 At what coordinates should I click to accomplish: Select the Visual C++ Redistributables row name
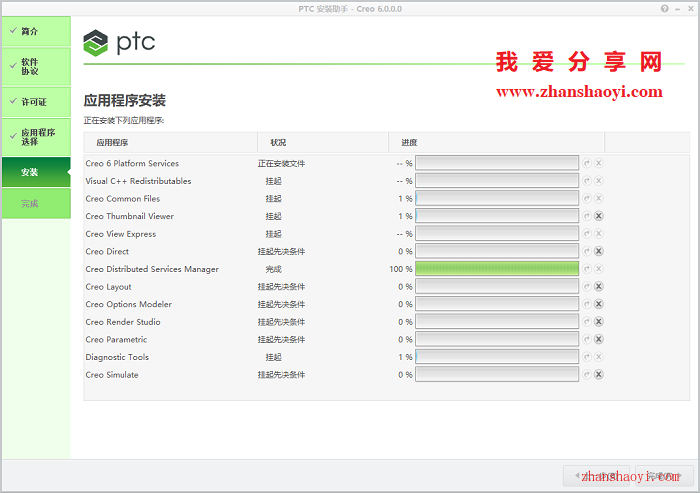(x=138, y=181)
